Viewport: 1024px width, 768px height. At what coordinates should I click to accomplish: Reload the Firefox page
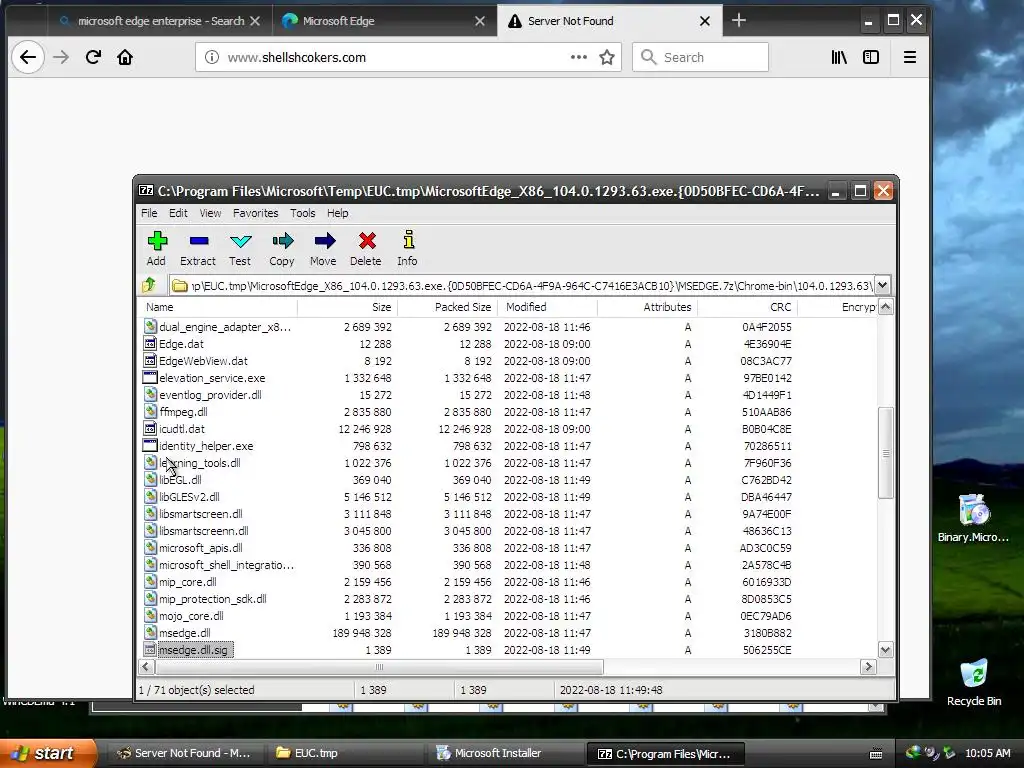point(93,57)
